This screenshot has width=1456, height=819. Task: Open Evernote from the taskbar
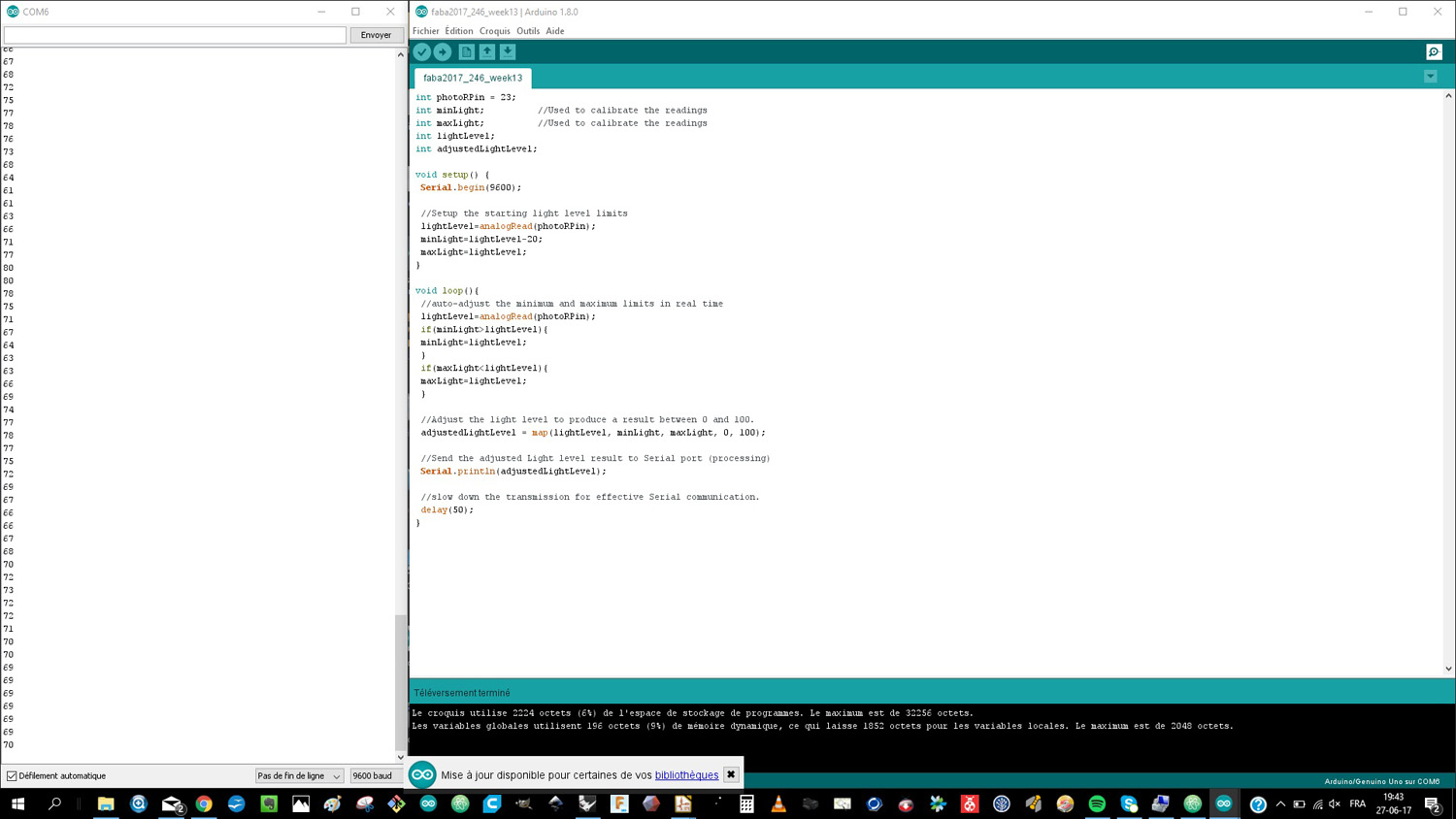[269, 803]
